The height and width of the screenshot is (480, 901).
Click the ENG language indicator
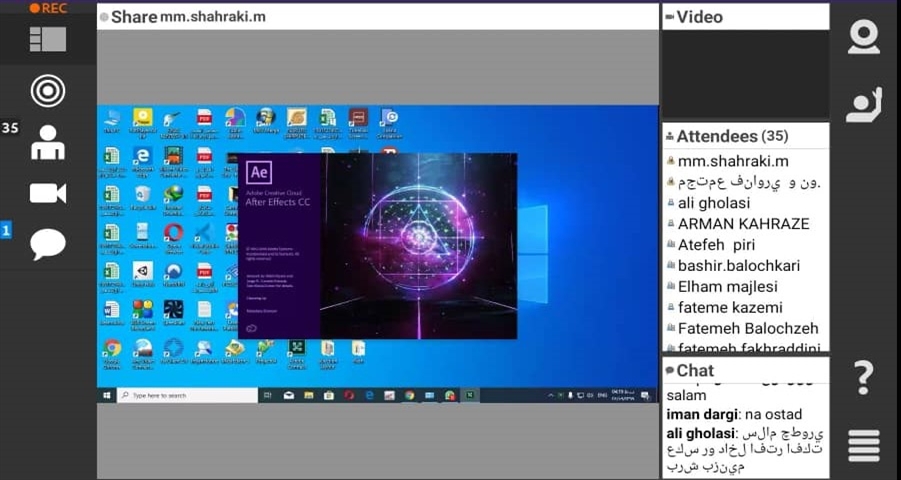point(603,395)
